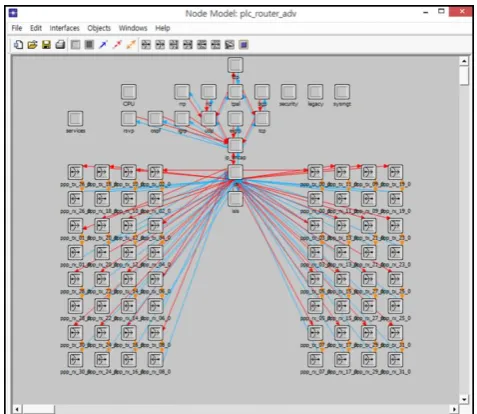Click the Print toolbar icon

click(60, 45)
